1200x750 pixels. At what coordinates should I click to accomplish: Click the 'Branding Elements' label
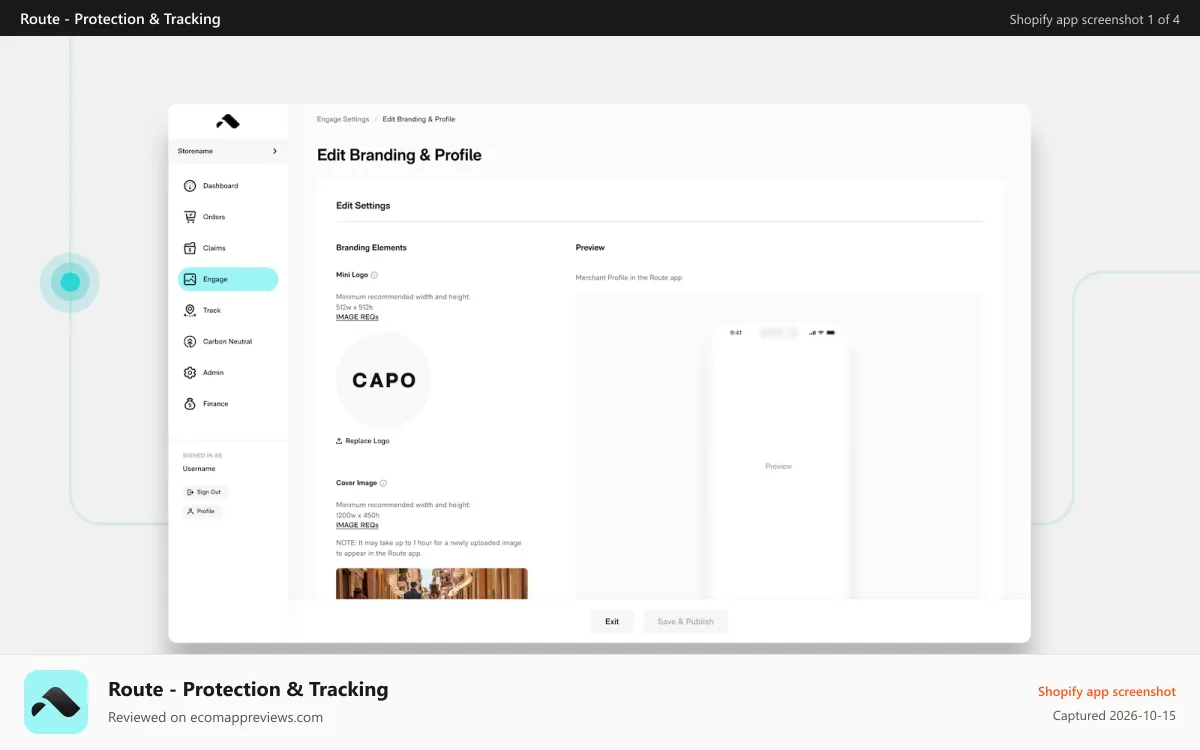[x=371, y=248]
